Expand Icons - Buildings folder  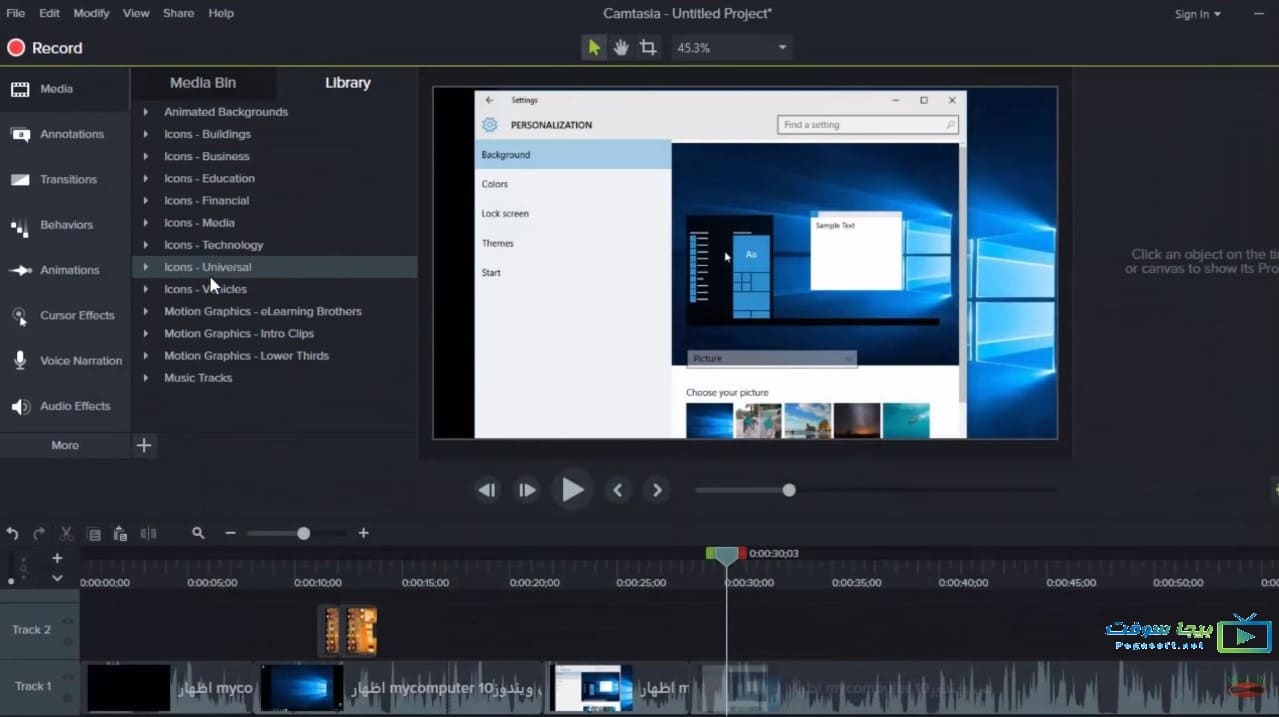click(x=146, y=134)
